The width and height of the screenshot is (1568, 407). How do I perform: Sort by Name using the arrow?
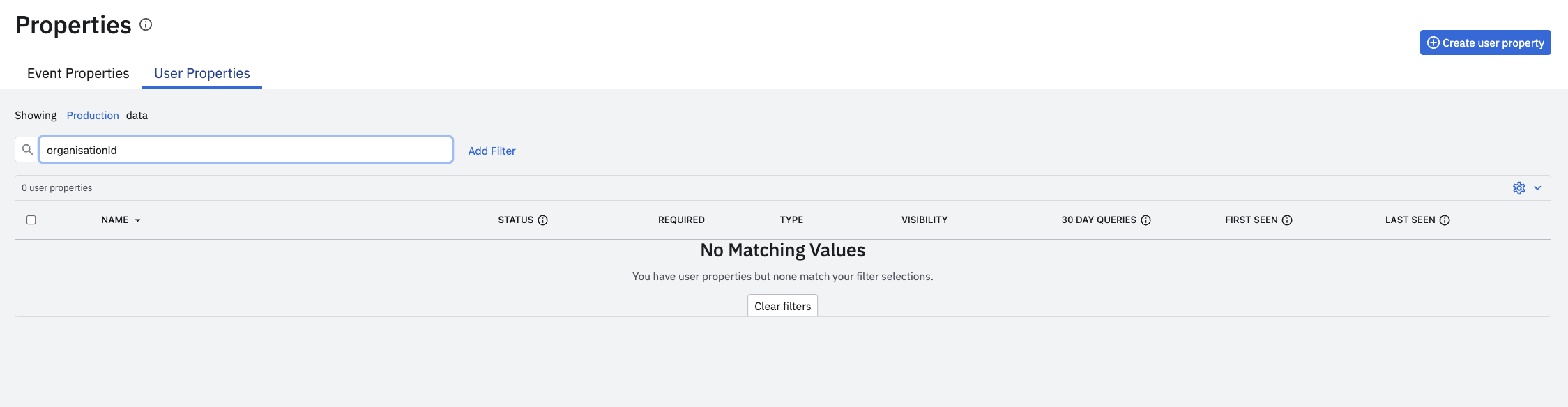(138, 220)
